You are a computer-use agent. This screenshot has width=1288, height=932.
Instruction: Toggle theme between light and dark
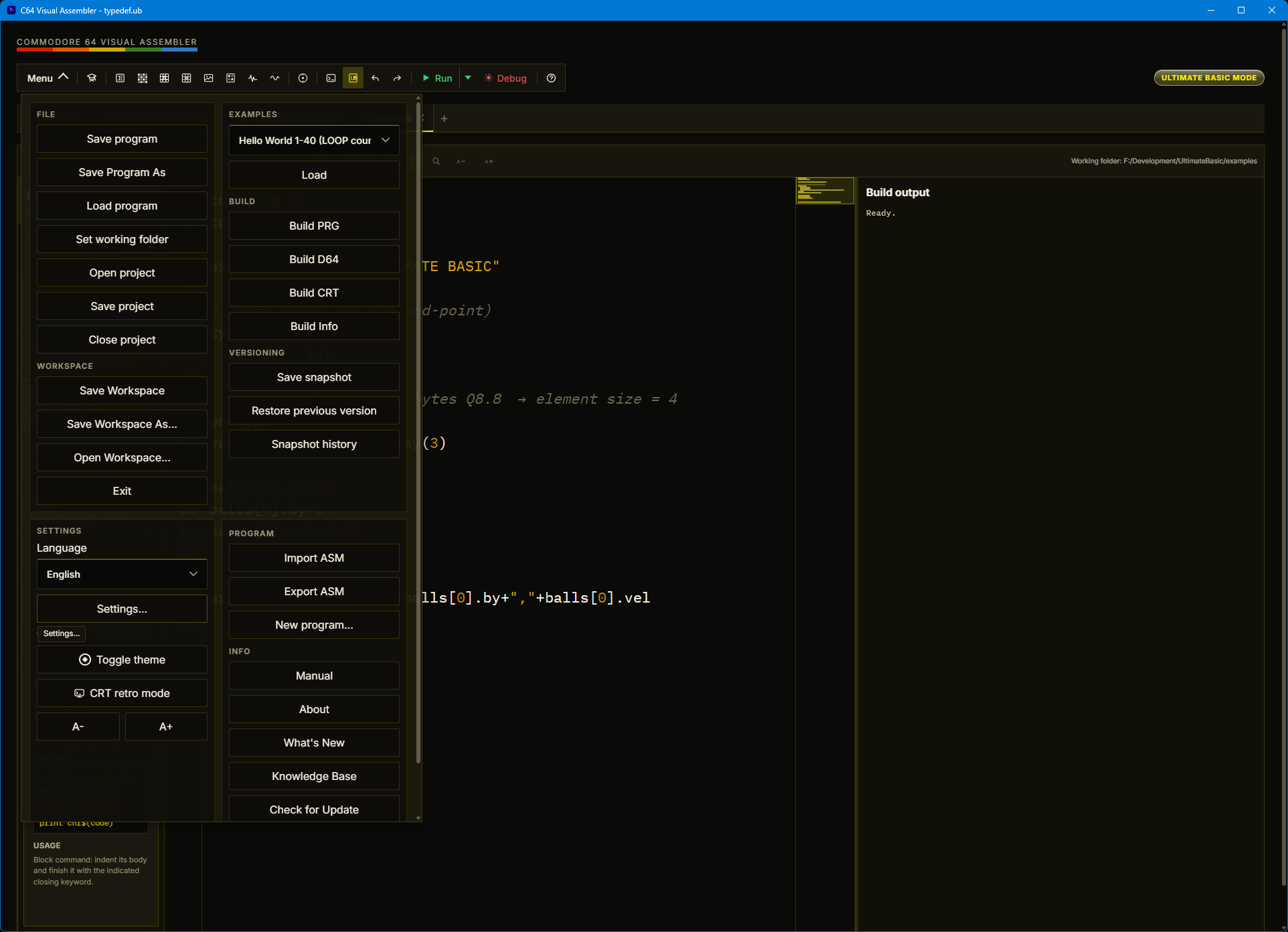coord(122,660)
